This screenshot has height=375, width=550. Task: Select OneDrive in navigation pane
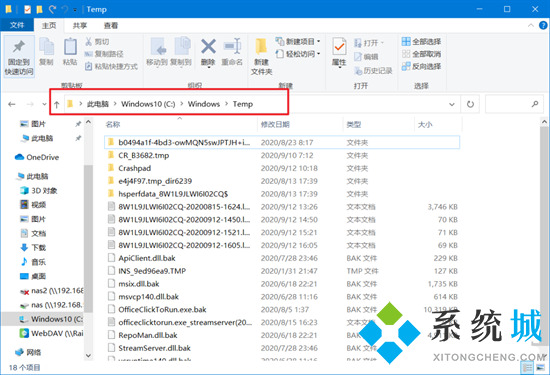click(x=37, y=157)
